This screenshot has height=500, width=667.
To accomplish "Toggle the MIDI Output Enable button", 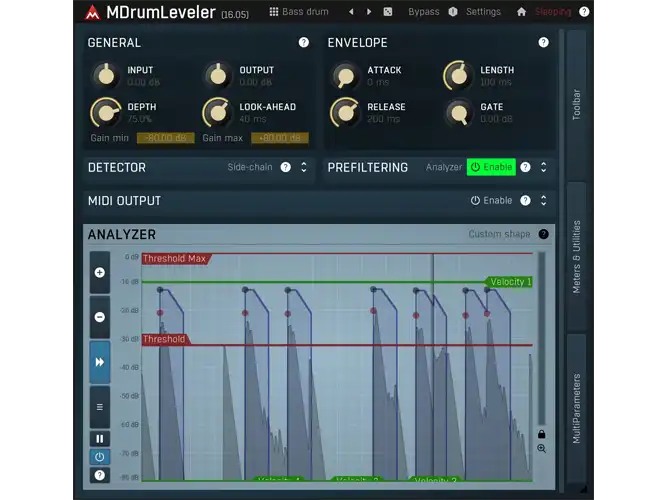I will tap(491, 200).
